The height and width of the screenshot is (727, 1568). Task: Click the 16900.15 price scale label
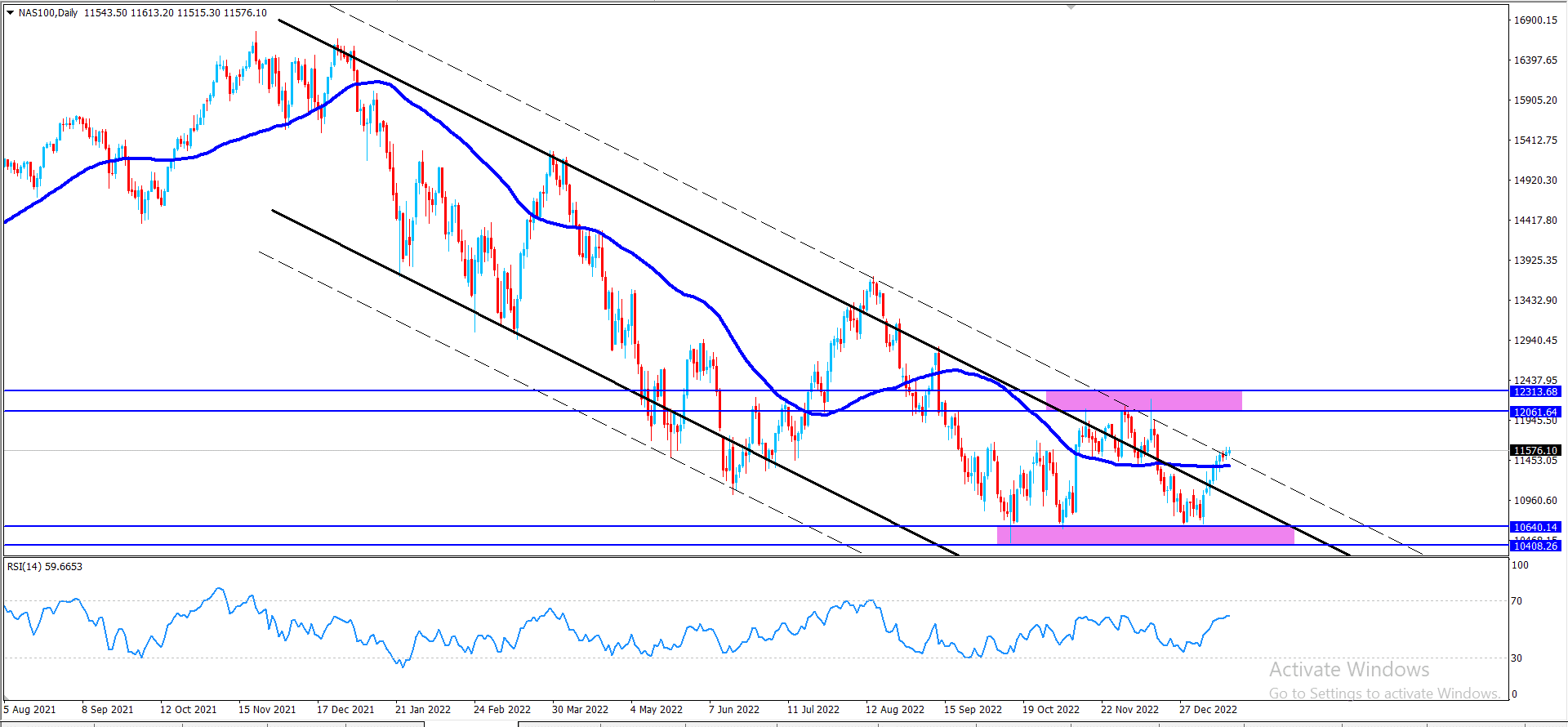[1535, 20]
